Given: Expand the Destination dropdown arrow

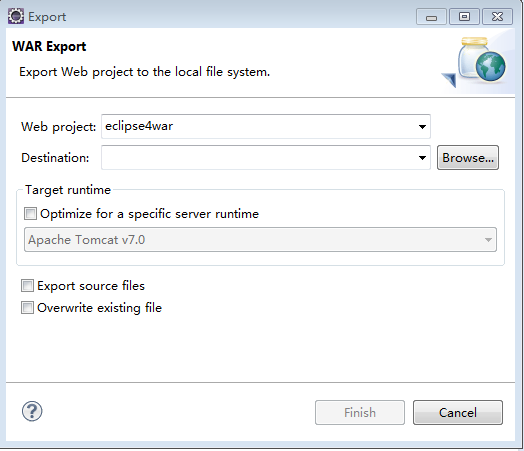Looking at the screenshot, I should 422,158.
